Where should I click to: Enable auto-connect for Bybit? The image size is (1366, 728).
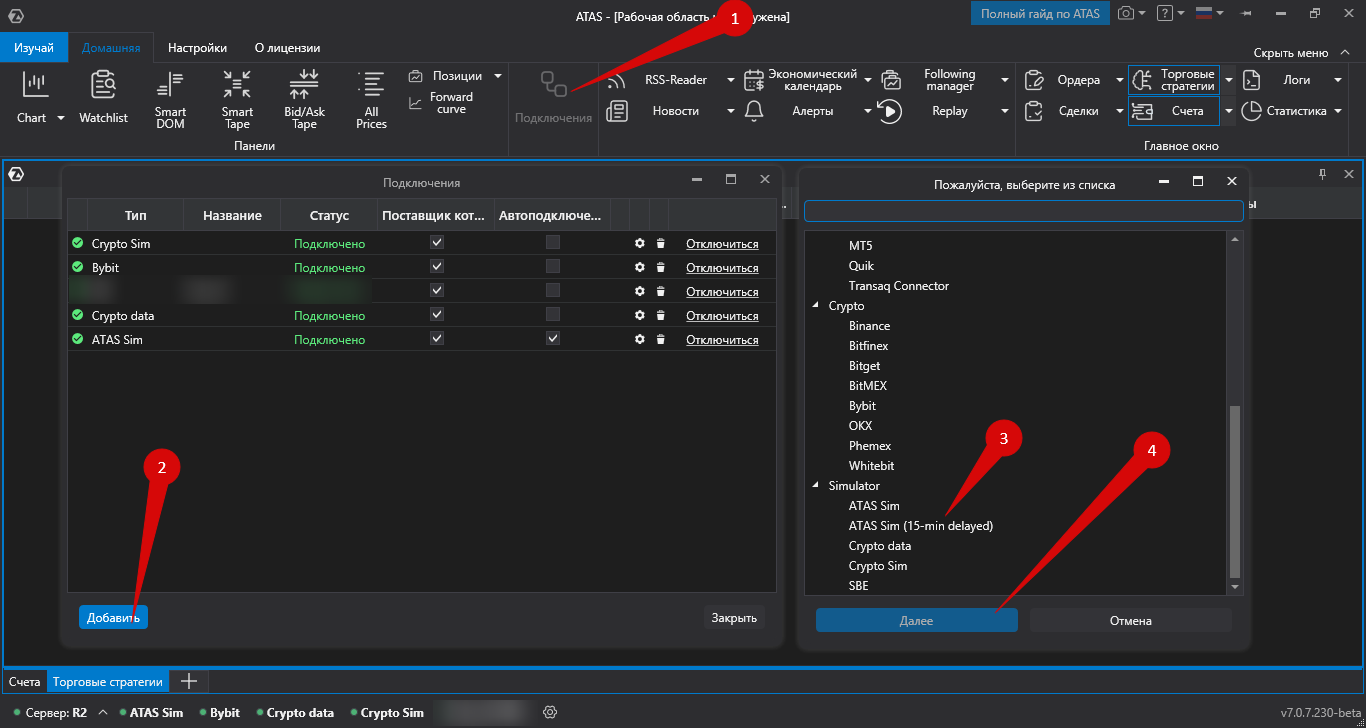(553, 266)
